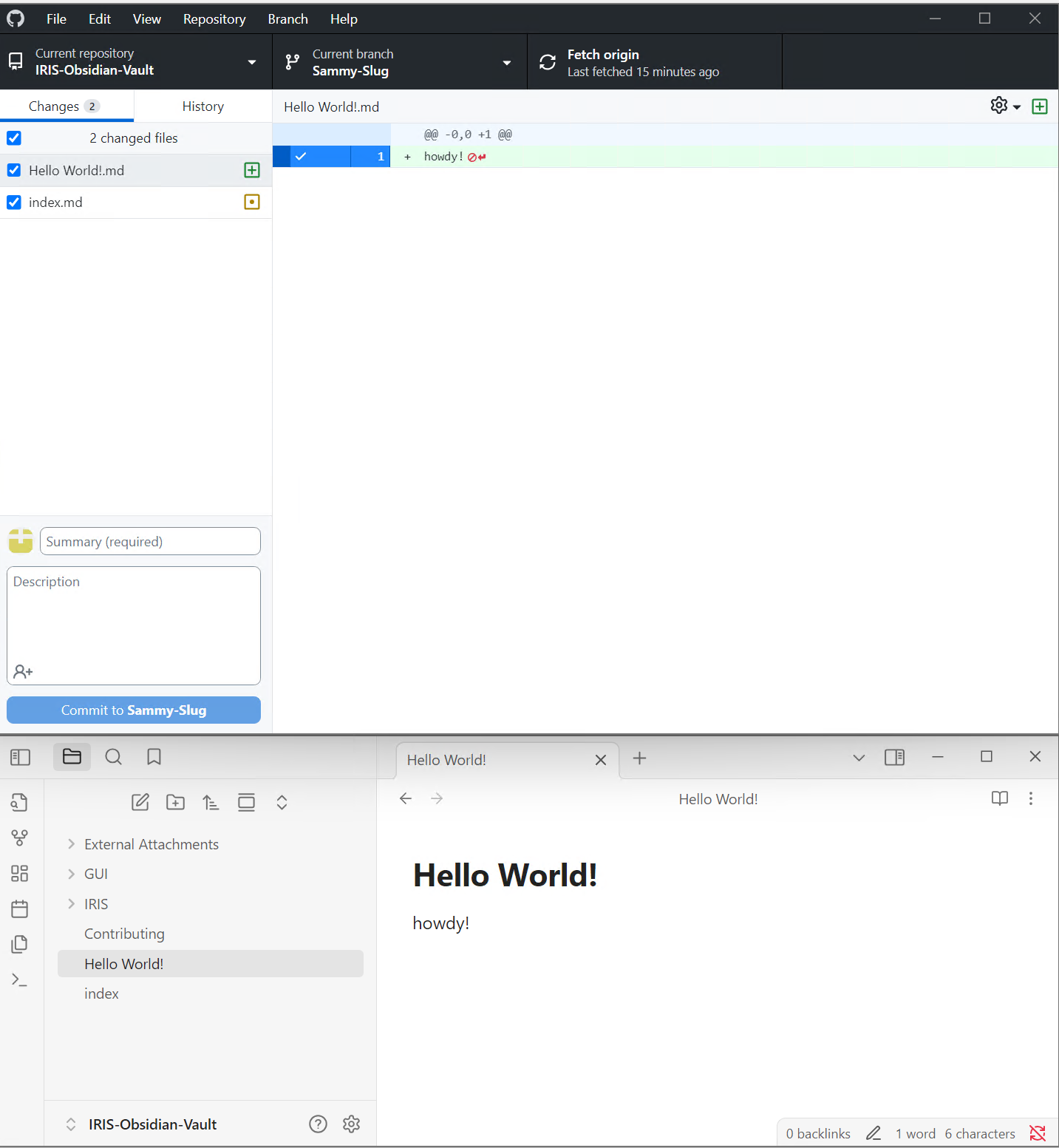Create a new note in Obsidian
The width and height of the screenshot is (1059, 1148).
[x=140, y=802]
